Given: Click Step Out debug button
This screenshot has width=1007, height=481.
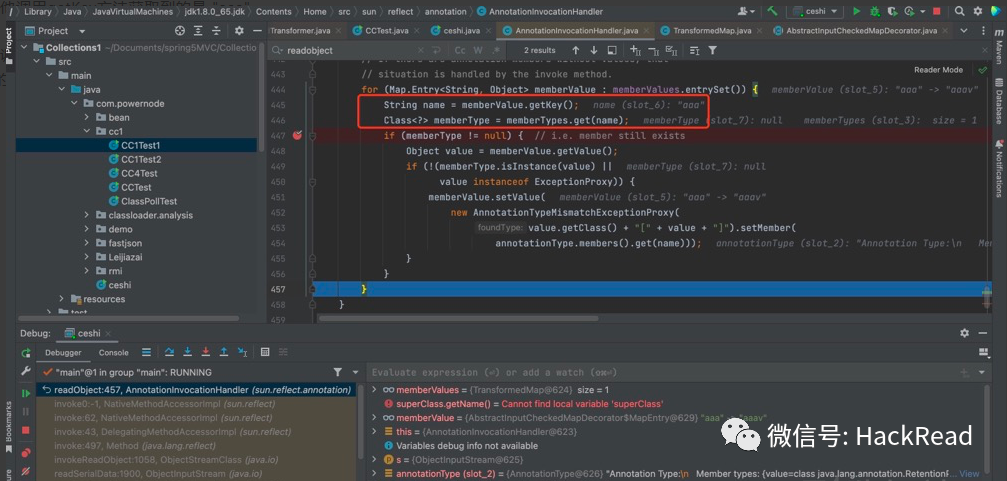Looking at the screenshot, I should (223, 352).
